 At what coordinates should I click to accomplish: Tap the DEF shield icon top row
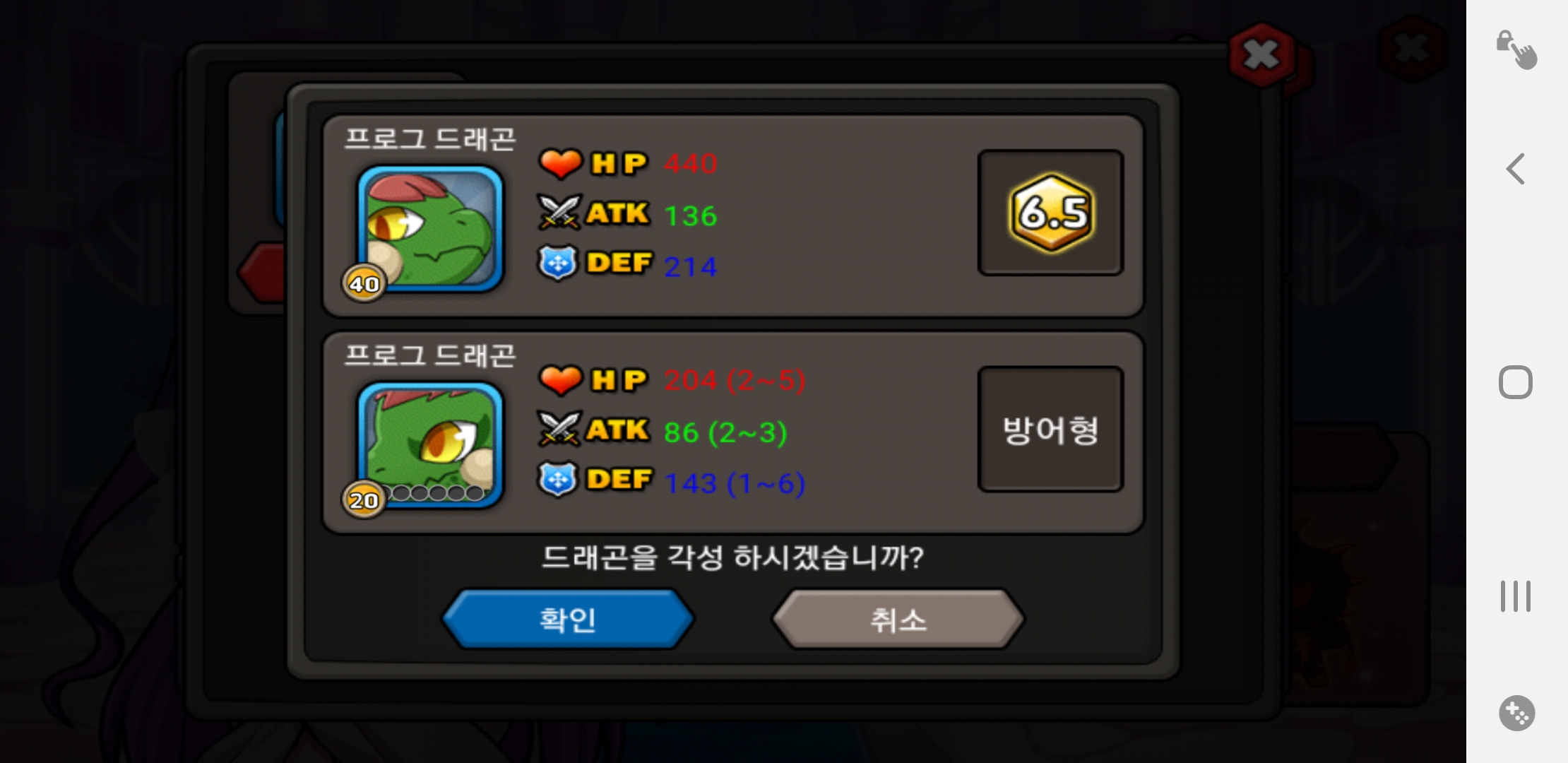(x=558, y=263)
